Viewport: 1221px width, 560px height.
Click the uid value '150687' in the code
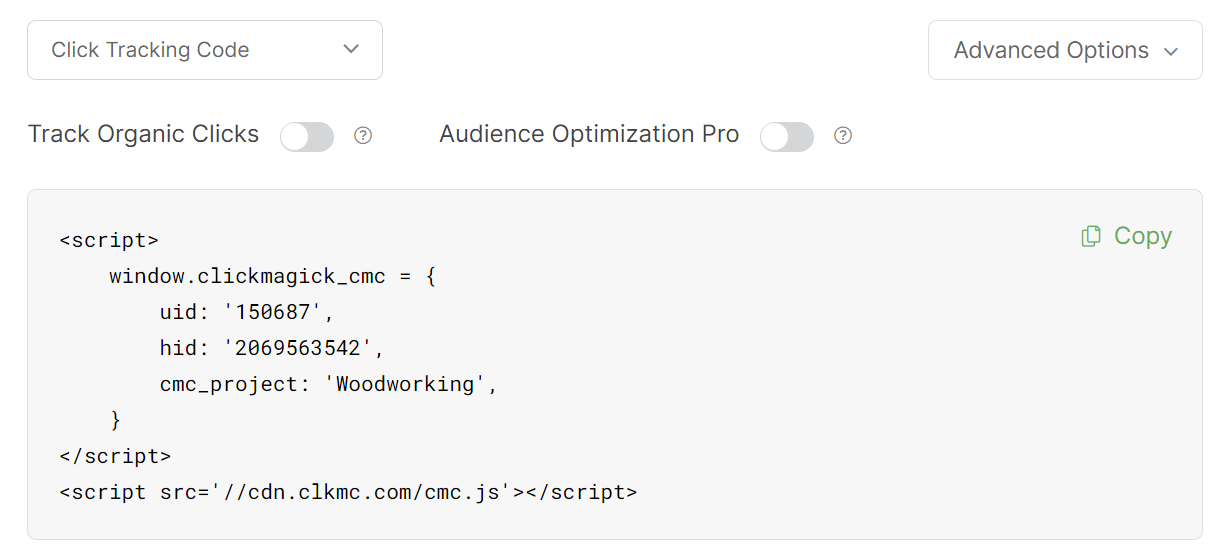pyautogui.click(x=273, y=312)
